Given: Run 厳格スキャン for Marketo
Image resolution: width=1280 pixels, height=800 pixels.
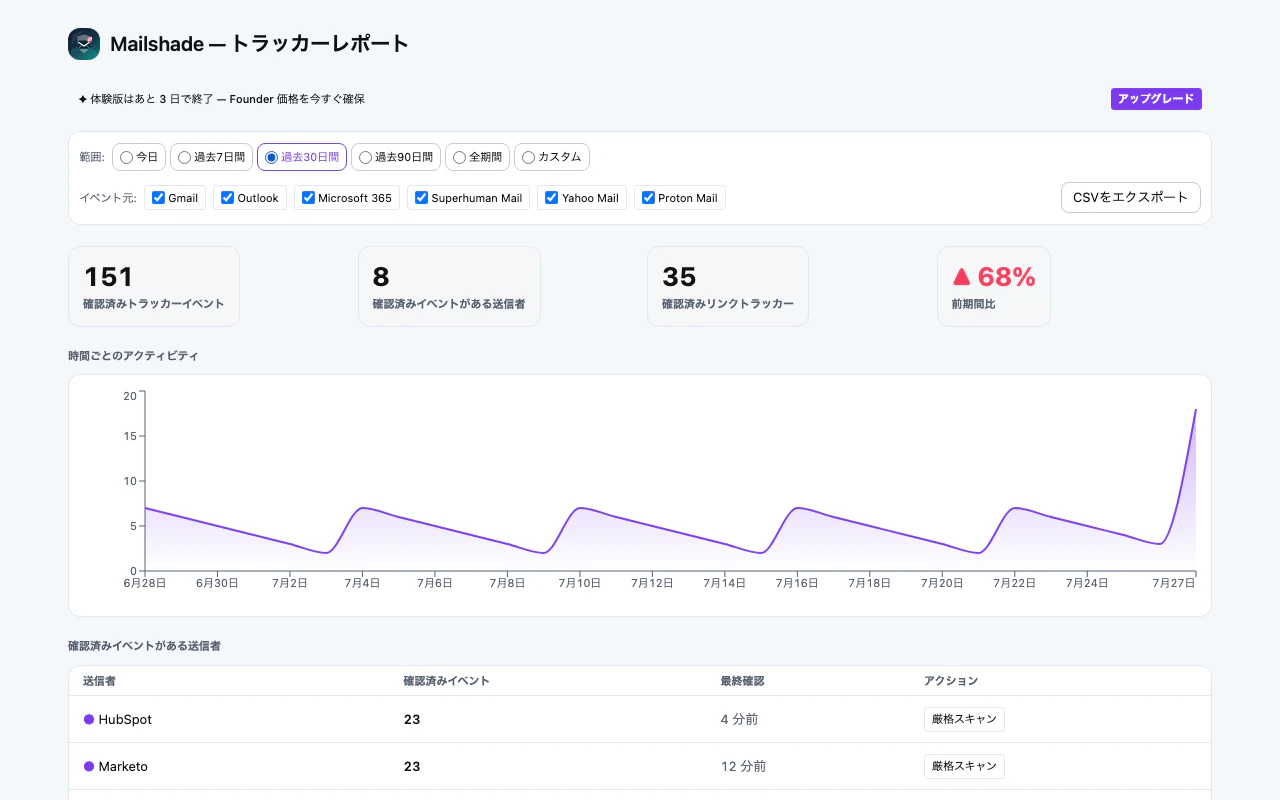Looking at the screenshot, I should 964,766.
